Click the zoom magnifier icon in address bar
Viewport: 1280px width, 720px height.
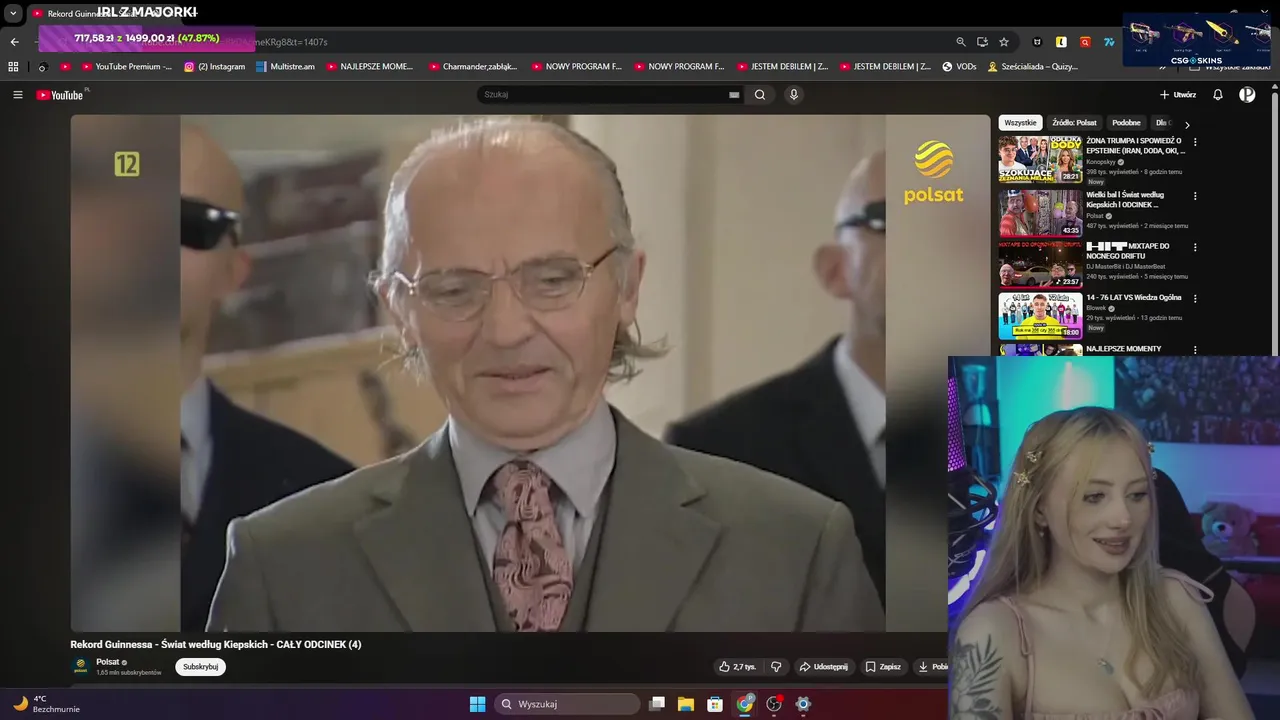pyautogui.click(x=961, y=42)
